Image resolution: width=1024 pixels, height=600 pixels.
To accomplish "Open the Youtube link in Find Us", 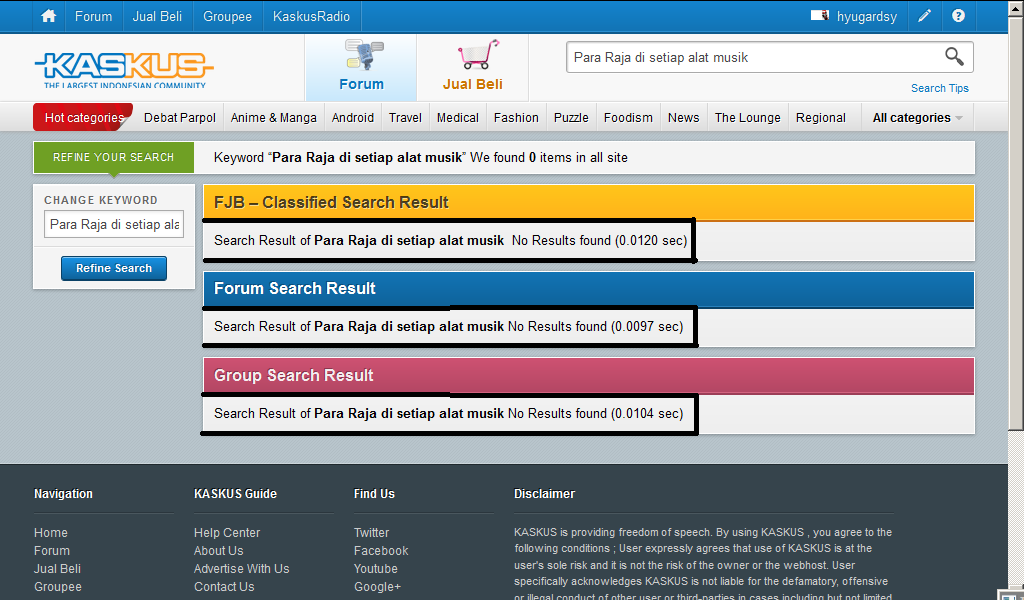I will 376,569.
